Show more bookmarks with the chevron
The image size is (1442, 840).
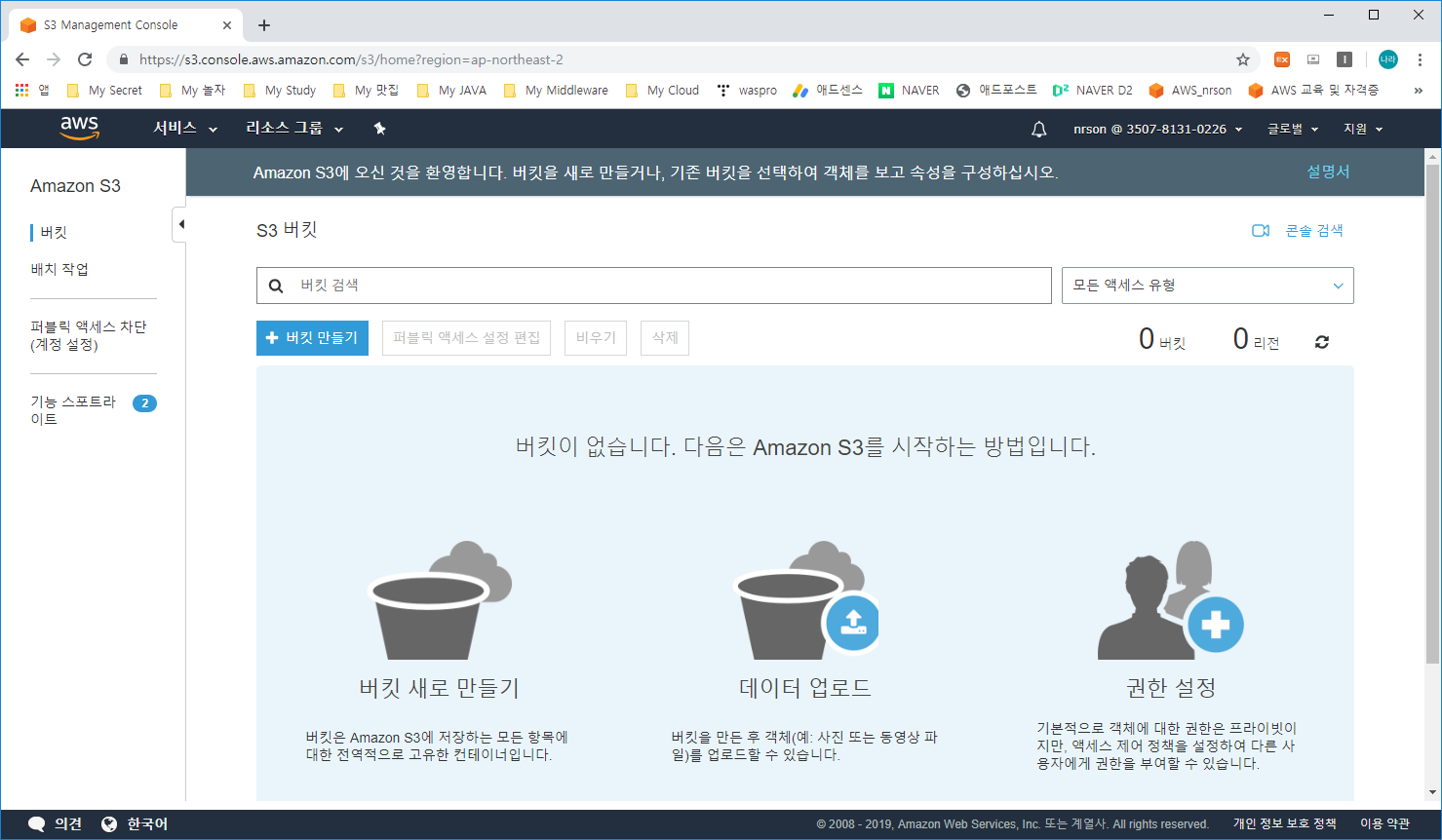[x=1419, y=91]
